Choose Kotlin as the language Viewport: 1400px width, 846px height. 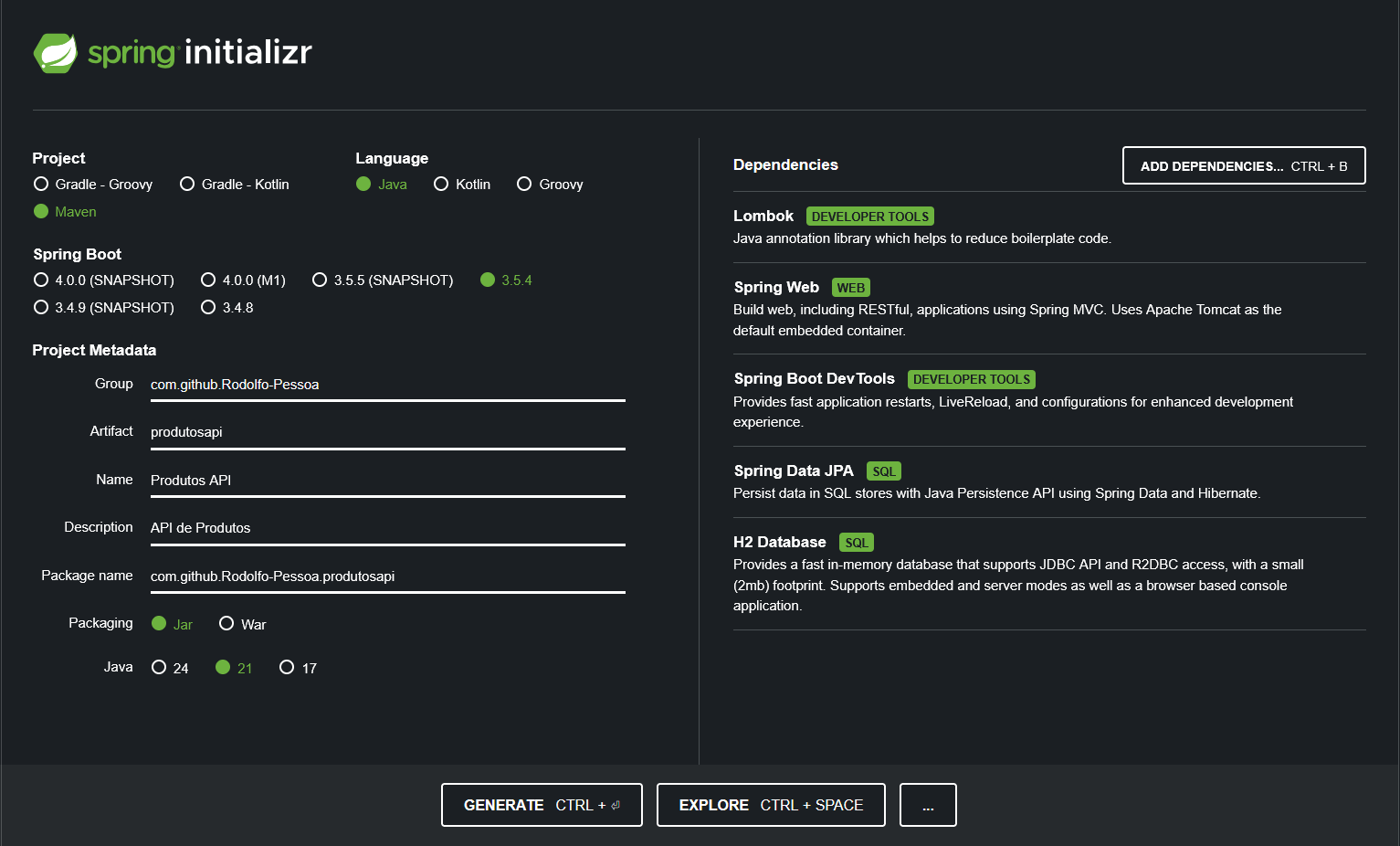[462, 184]
